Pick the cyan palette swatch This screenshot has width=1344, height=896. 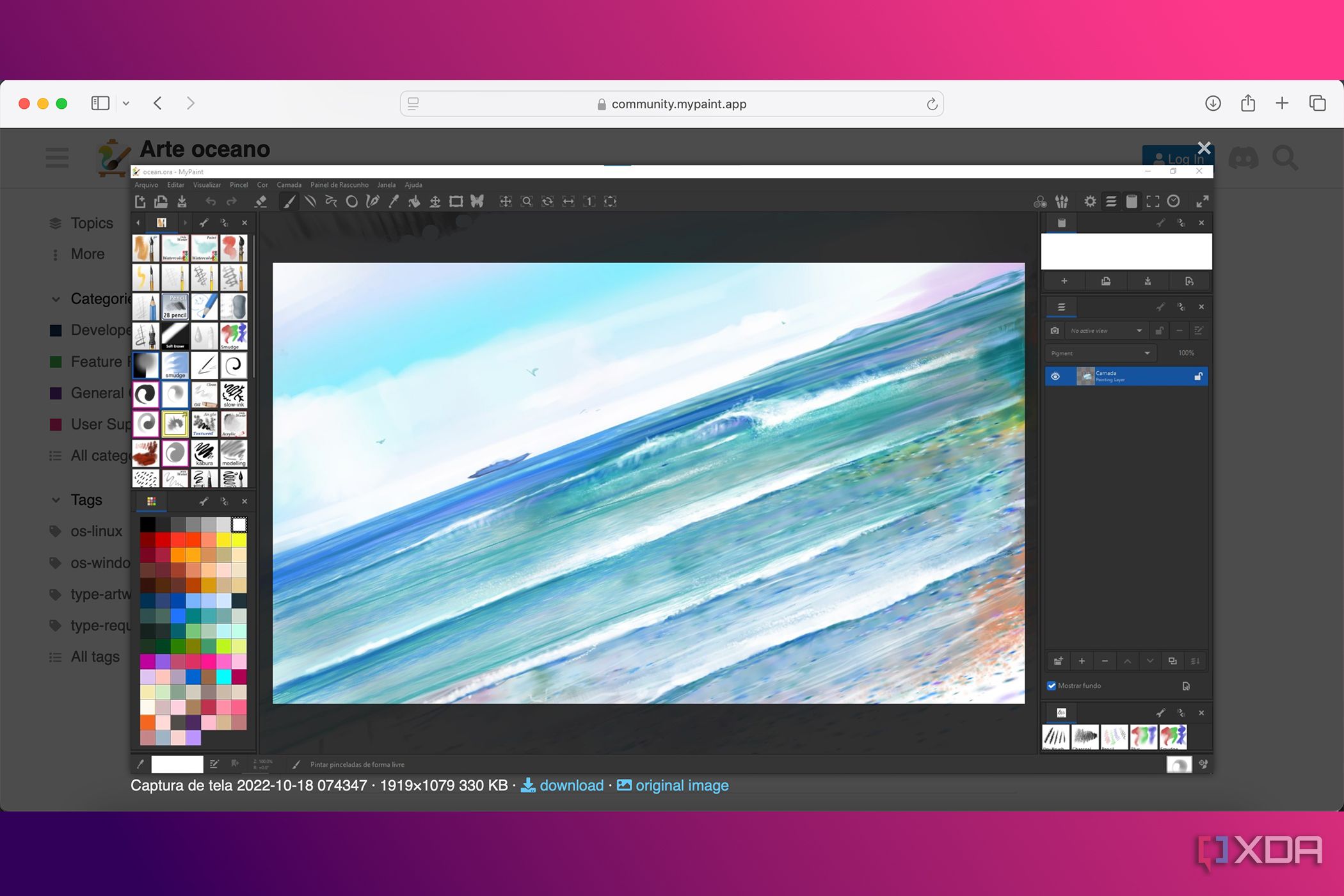coord(223,676)
